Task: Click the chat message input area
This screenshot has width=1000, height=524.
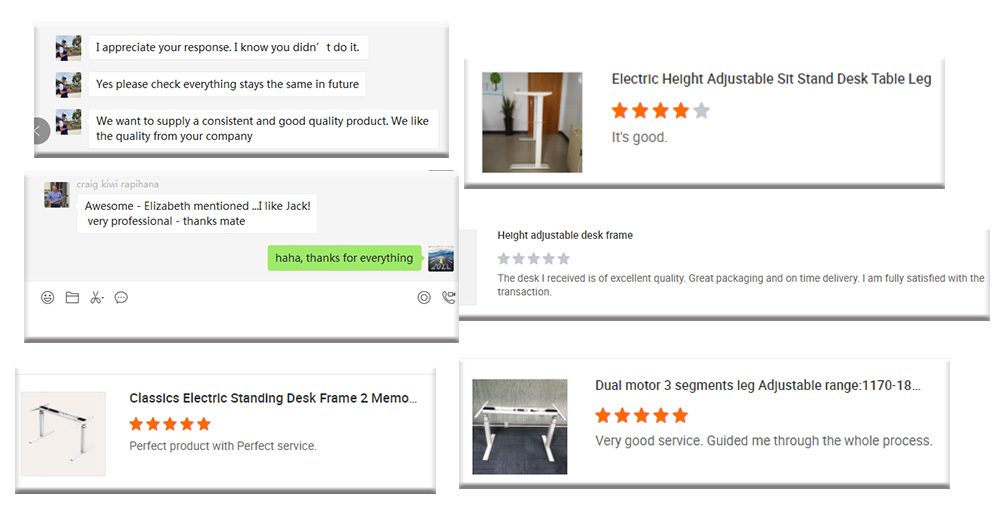Action: pos(241,323)
